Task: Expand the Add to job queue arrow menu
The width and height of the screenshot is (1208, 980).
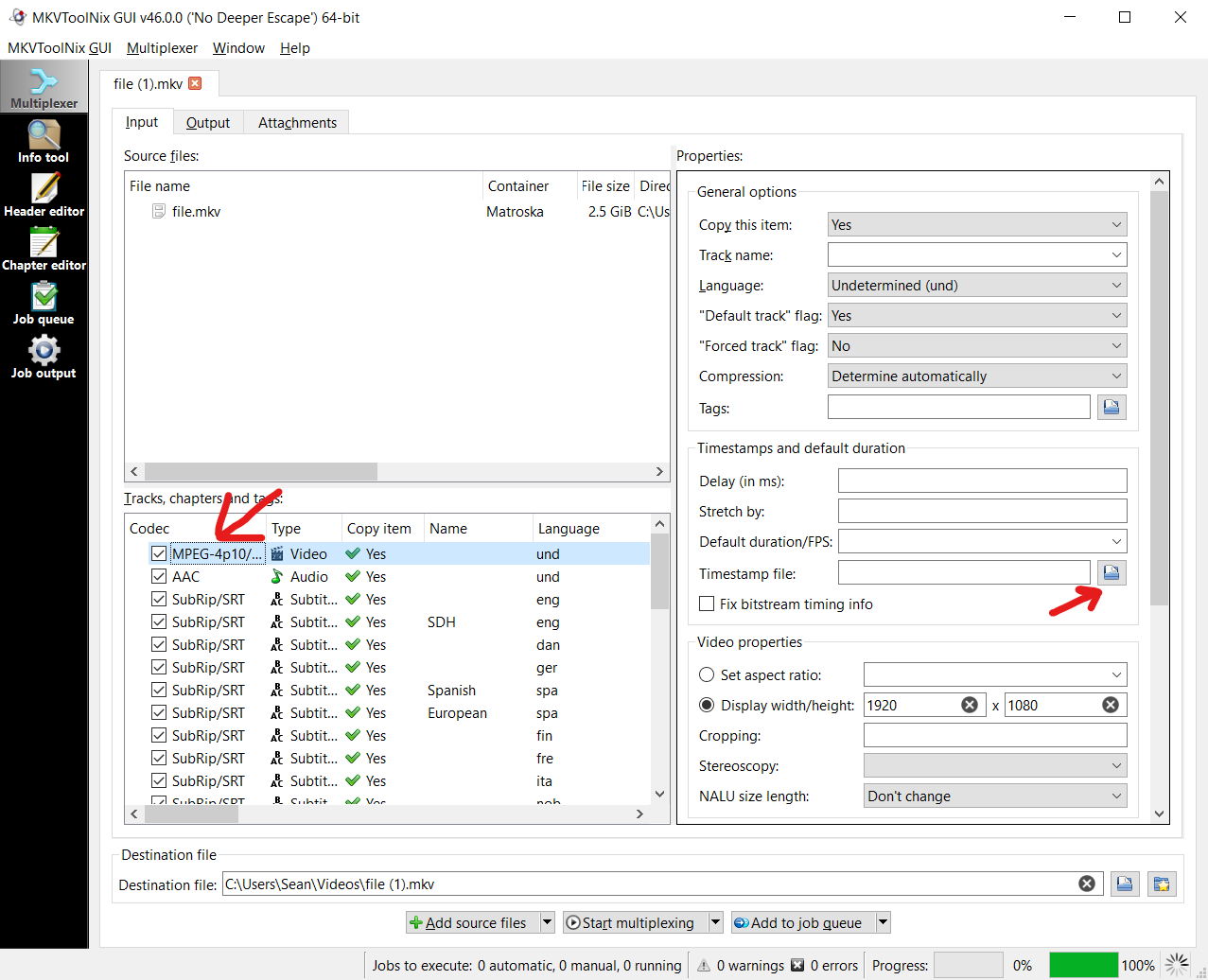Action: tap(883, 922)
